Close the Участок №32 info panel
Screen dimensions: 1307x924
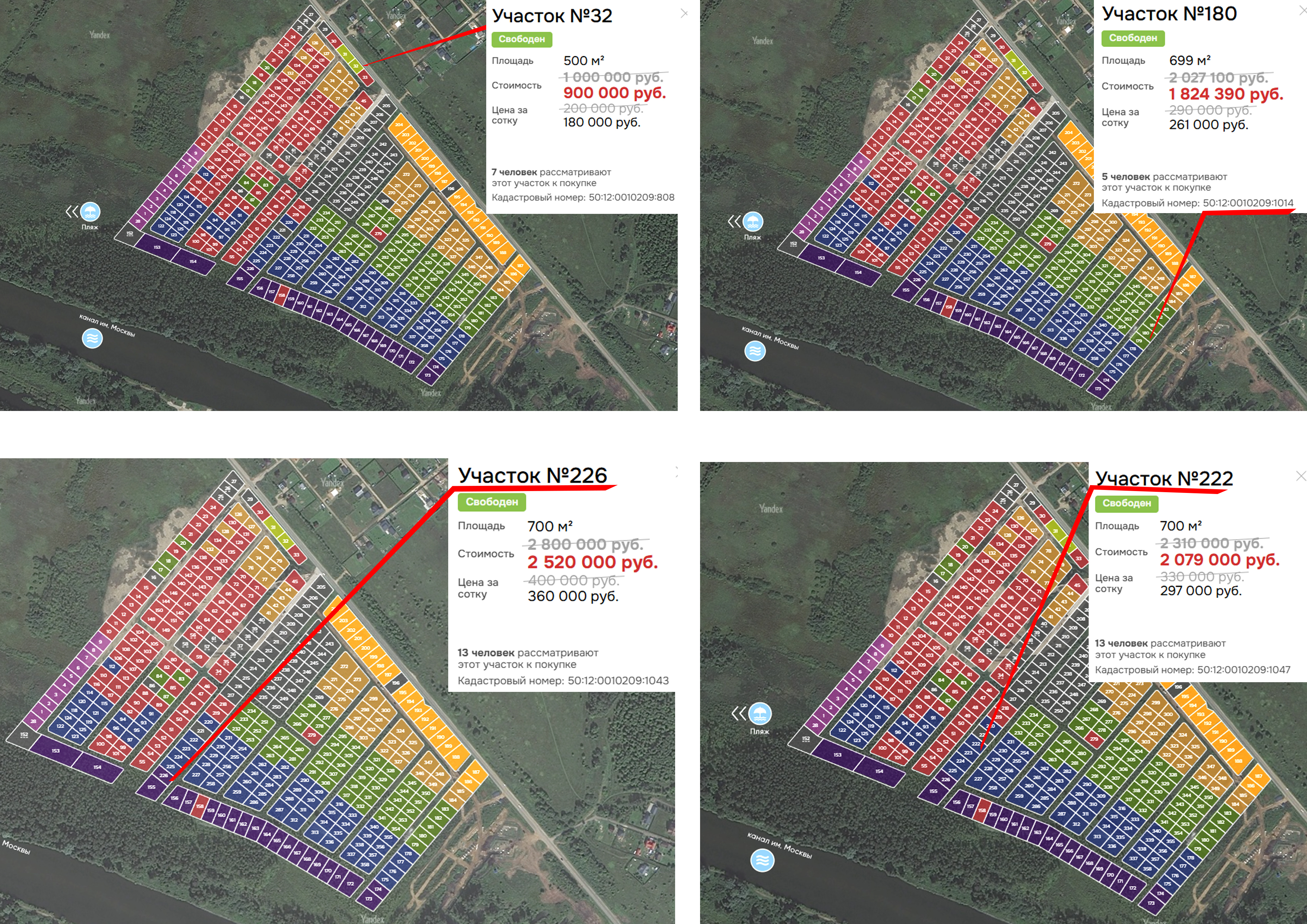[684, 13]
